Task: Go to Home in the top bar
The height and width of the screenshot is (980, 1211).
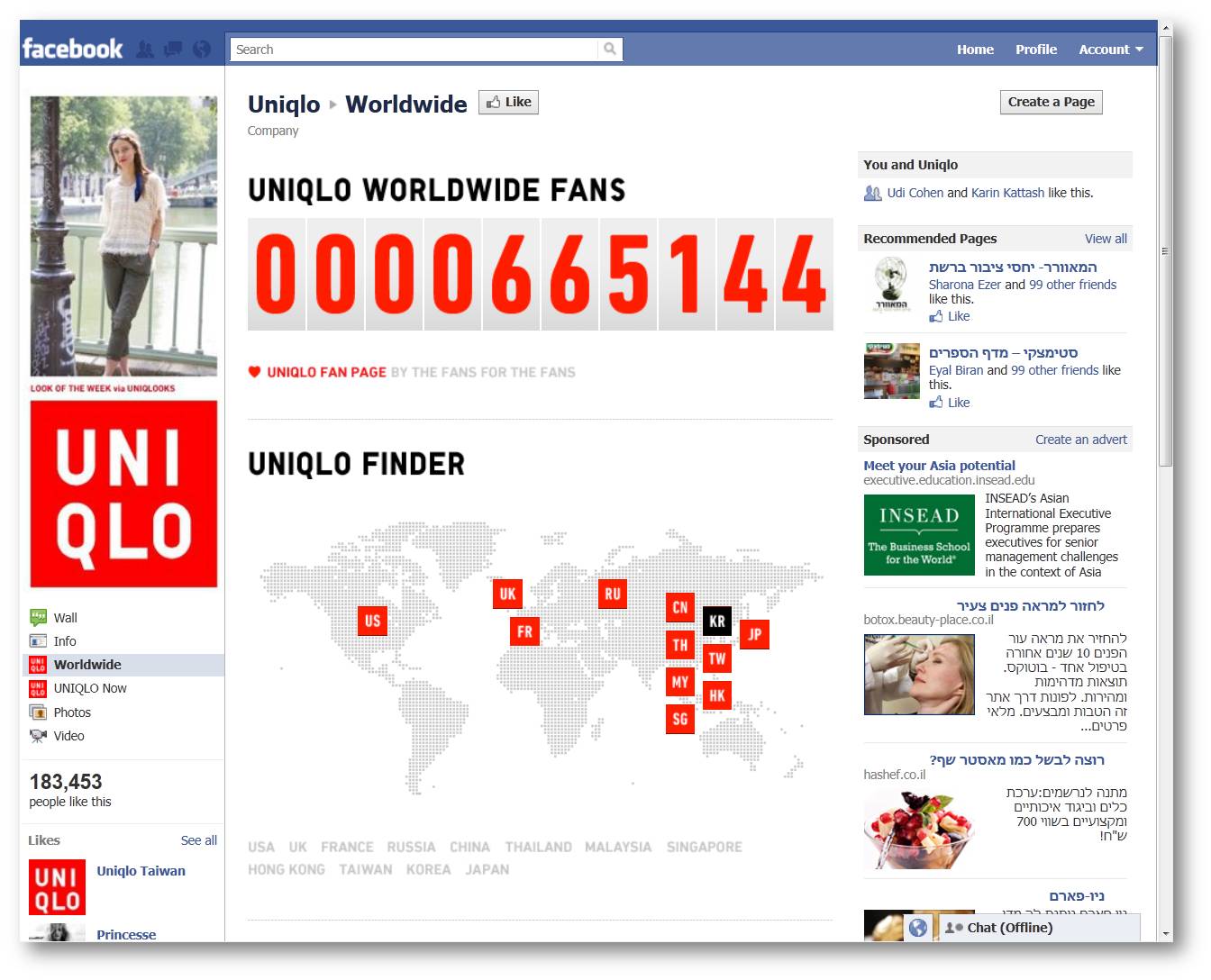Action: pyautogui.click(x=975, y=50)
